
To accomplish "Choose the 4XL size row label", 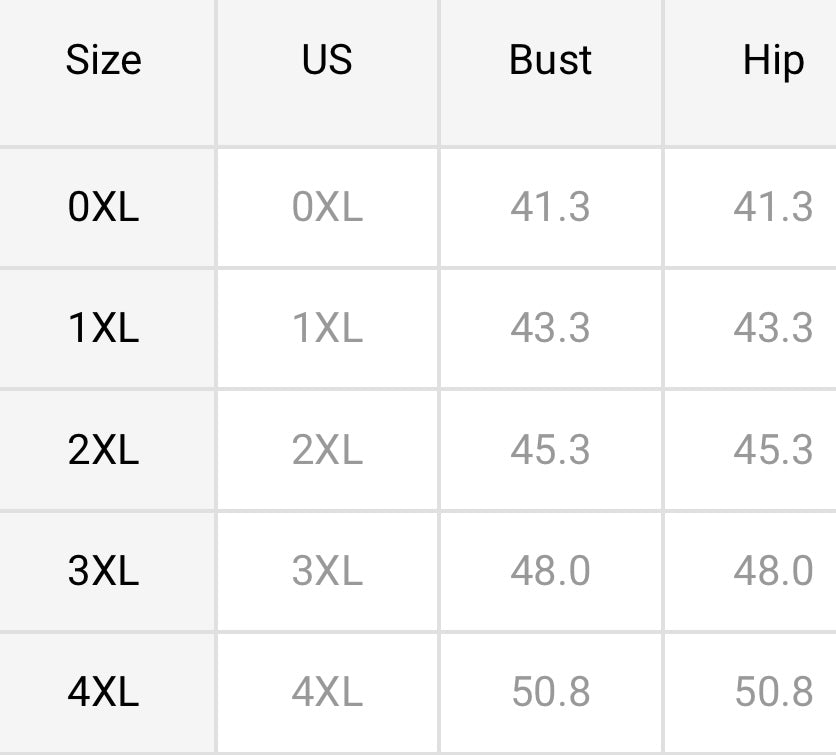I will tap(104, 693).
